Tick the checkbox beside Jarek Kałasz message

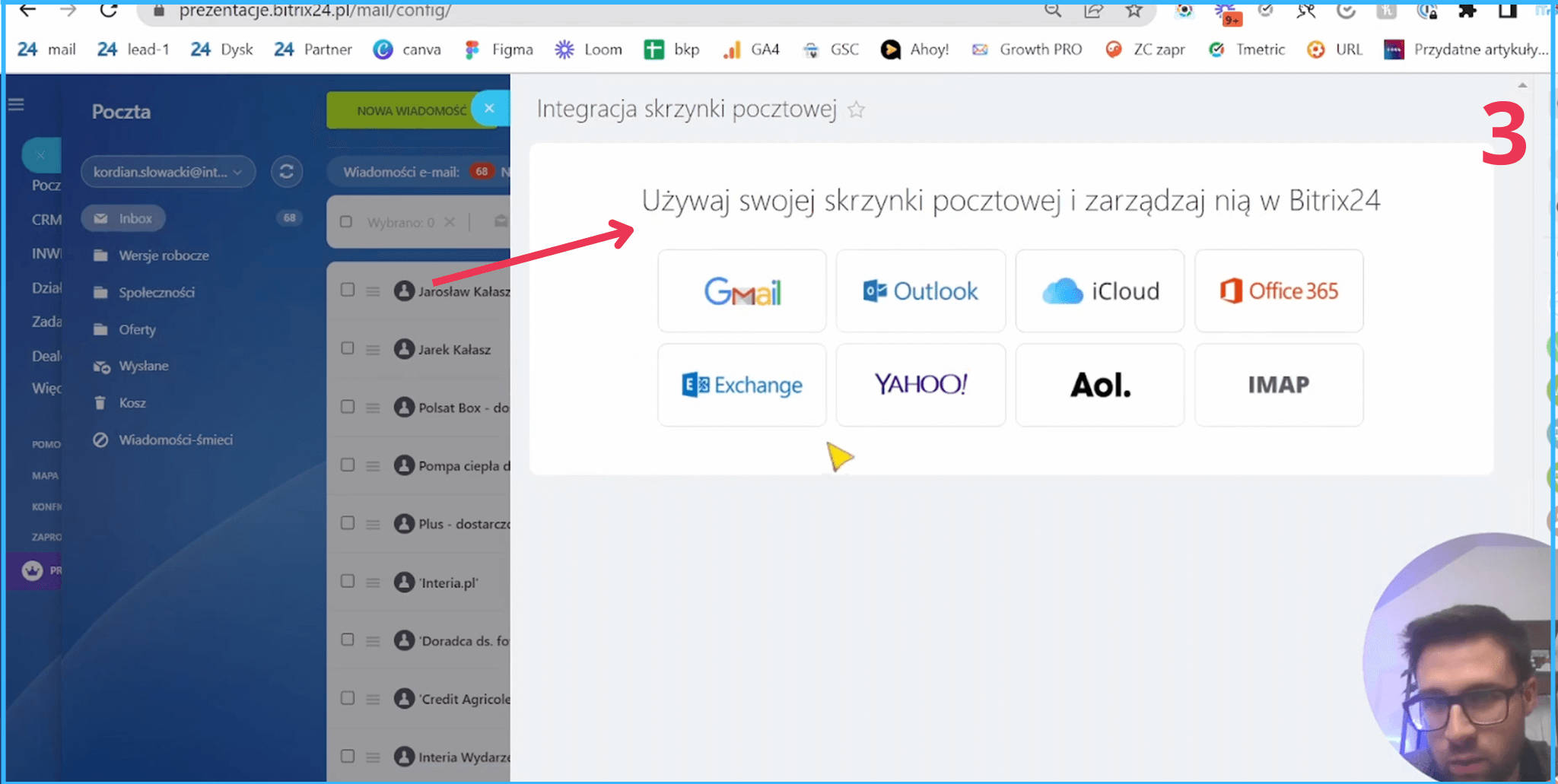tap(348, 348)
